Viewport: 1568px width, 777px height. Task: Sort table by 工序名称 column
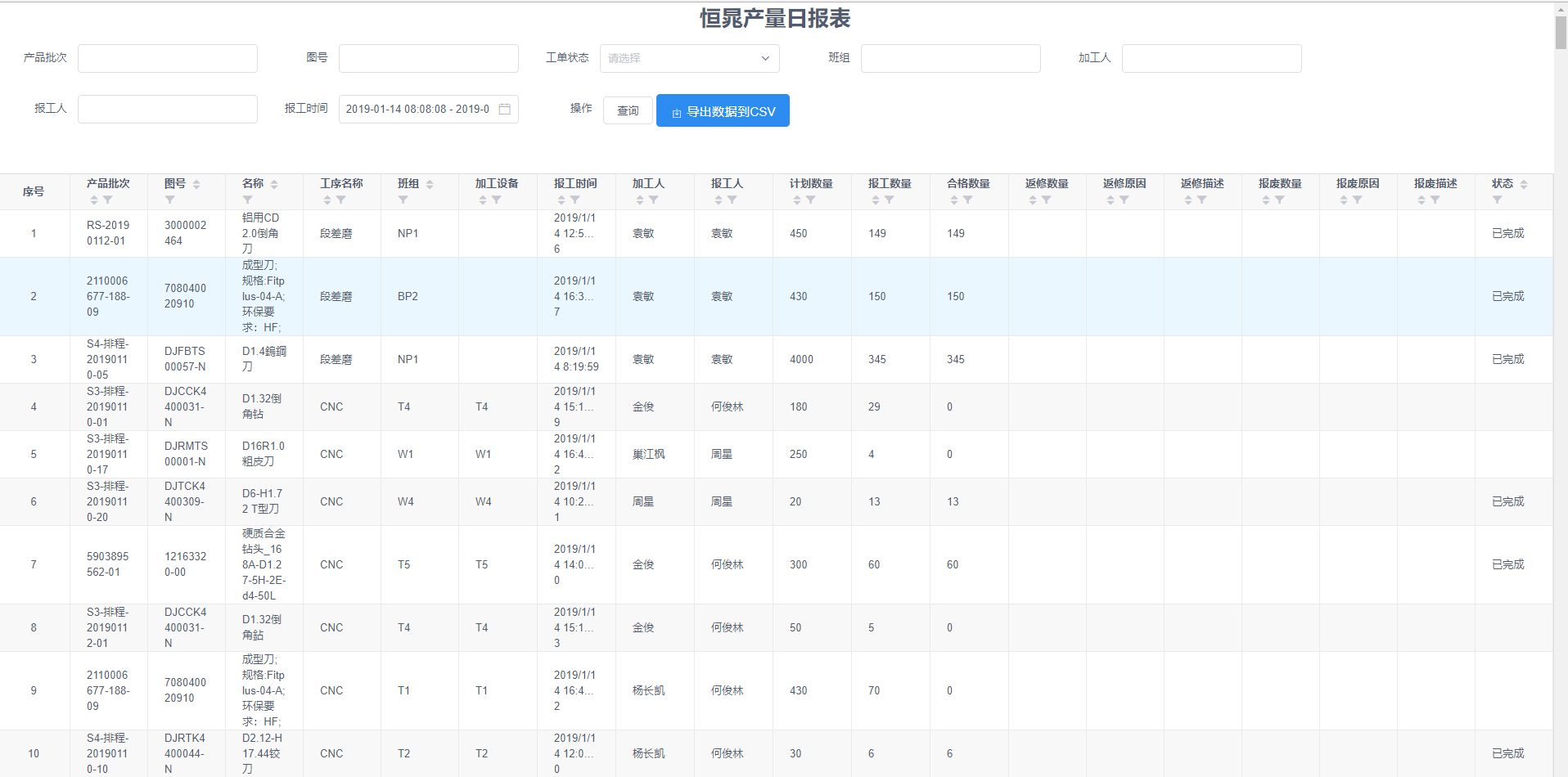pyautogui.click(x=327, y=200)
